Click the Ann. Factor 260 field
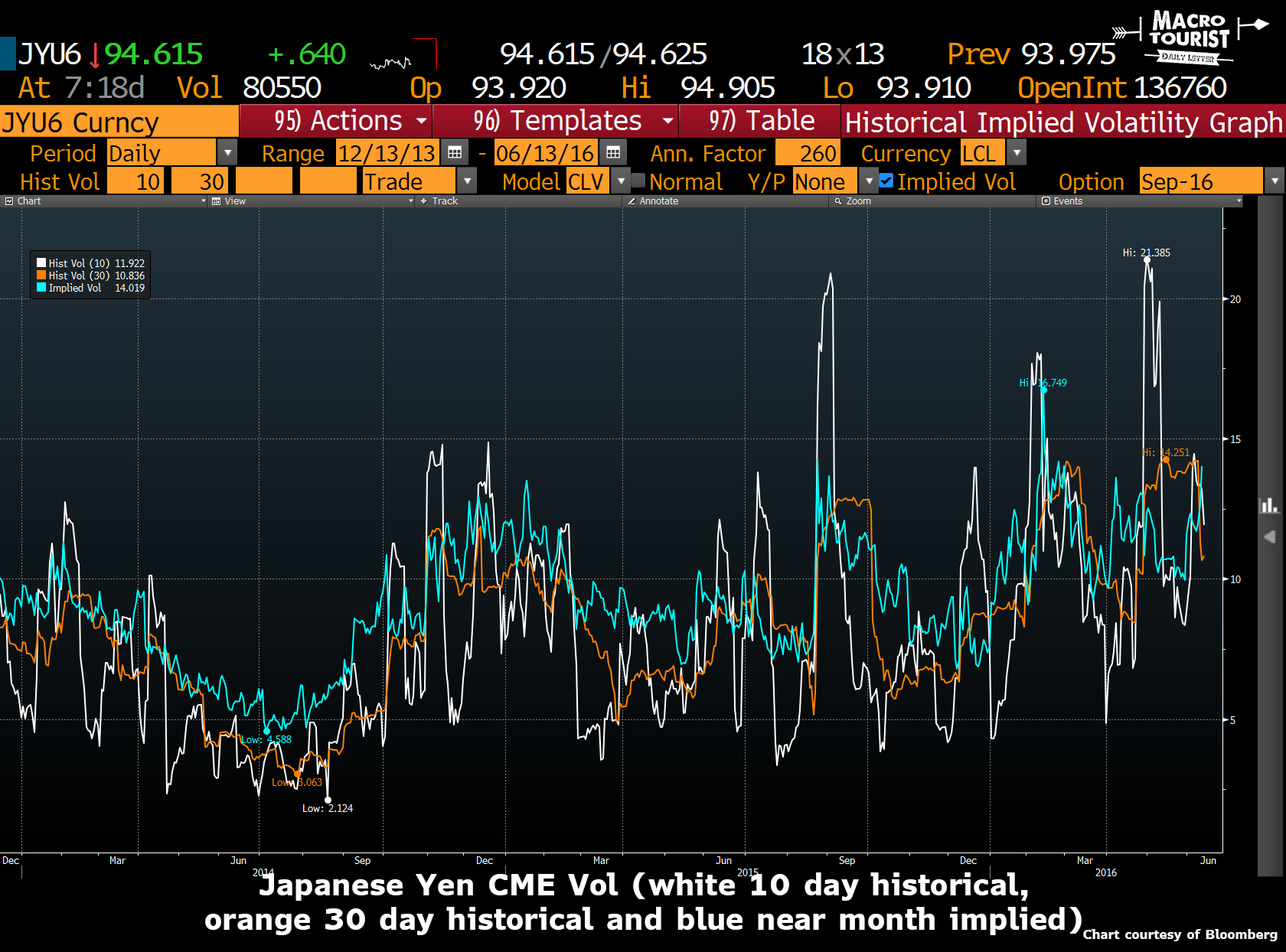The width and height of the screenshot is (1286, 952). [x=808, y=153]
